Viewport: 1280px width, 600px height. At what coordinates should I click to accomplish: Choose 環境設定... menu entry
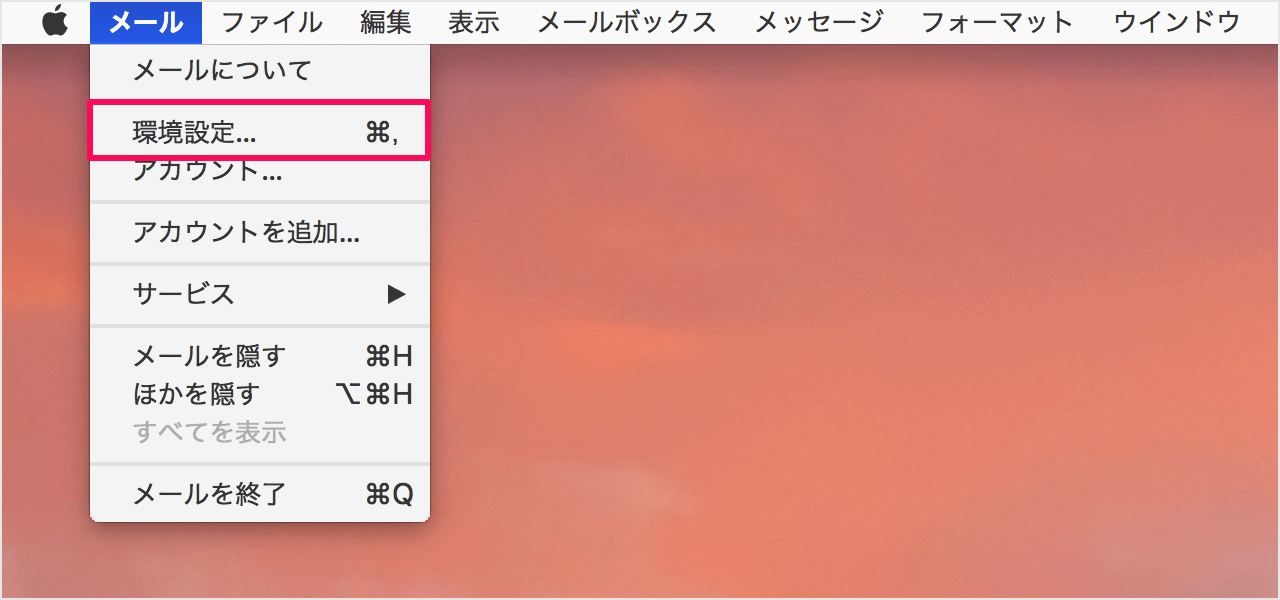260,131
